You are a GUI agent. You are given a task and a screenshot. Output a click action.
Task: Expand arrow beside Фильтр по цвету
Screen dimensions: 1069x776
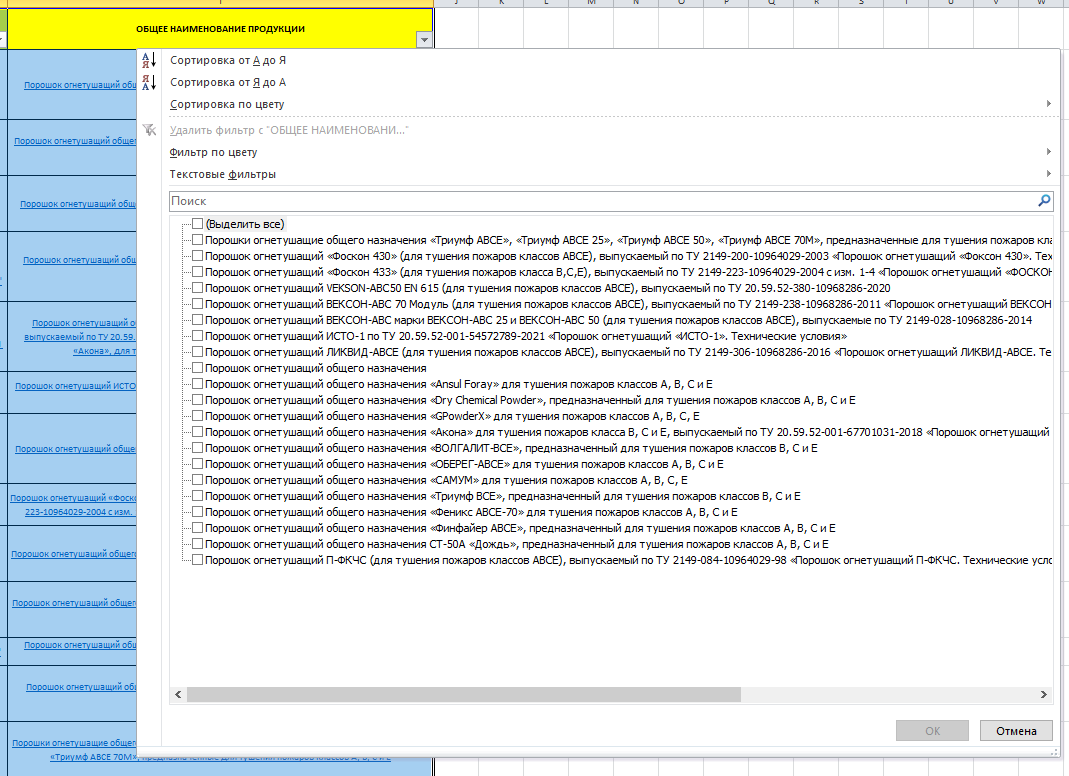(1049, 151)
